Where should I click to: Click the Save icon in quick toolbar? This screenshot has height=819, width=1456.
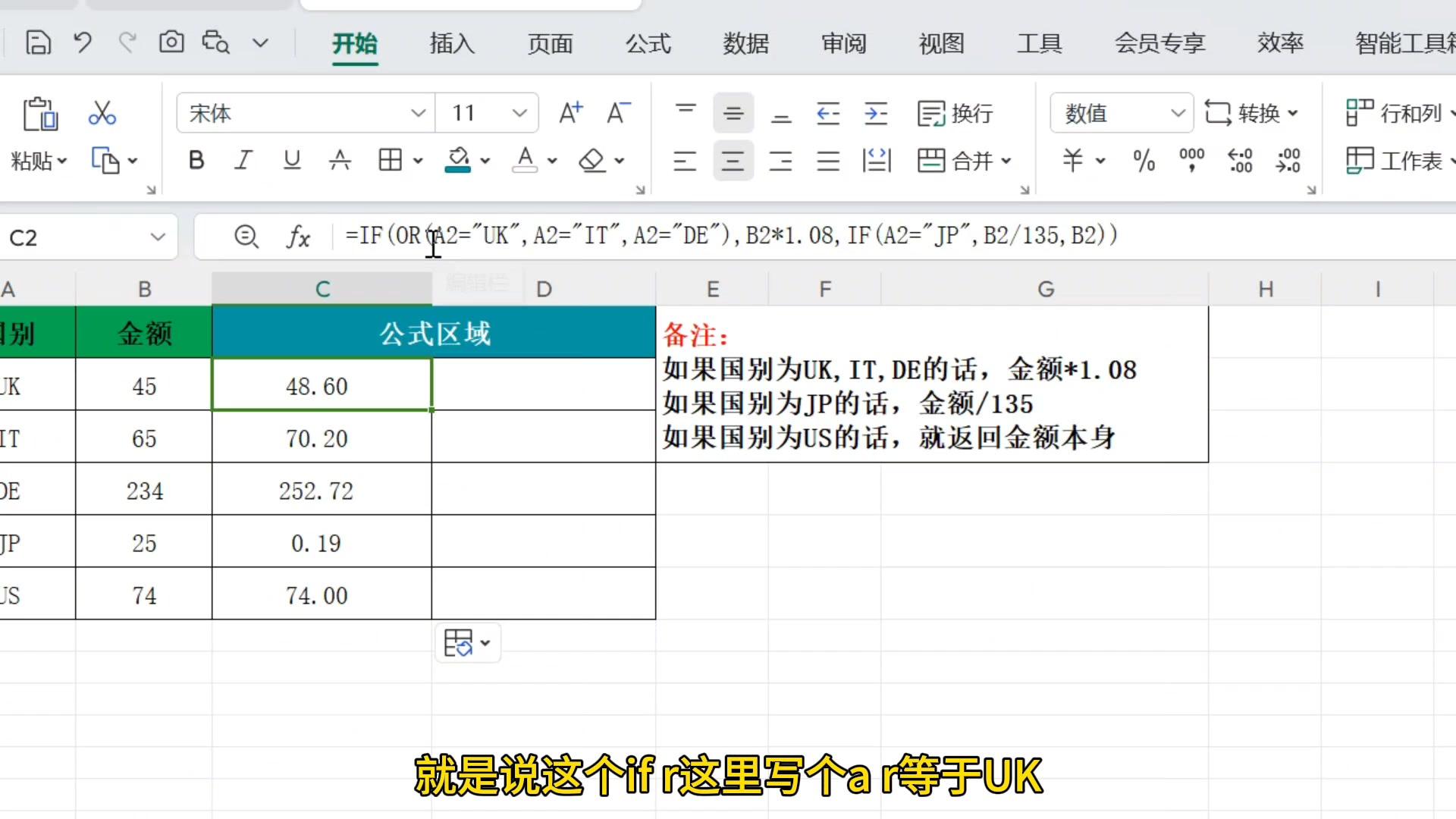[x=38, y=42]
